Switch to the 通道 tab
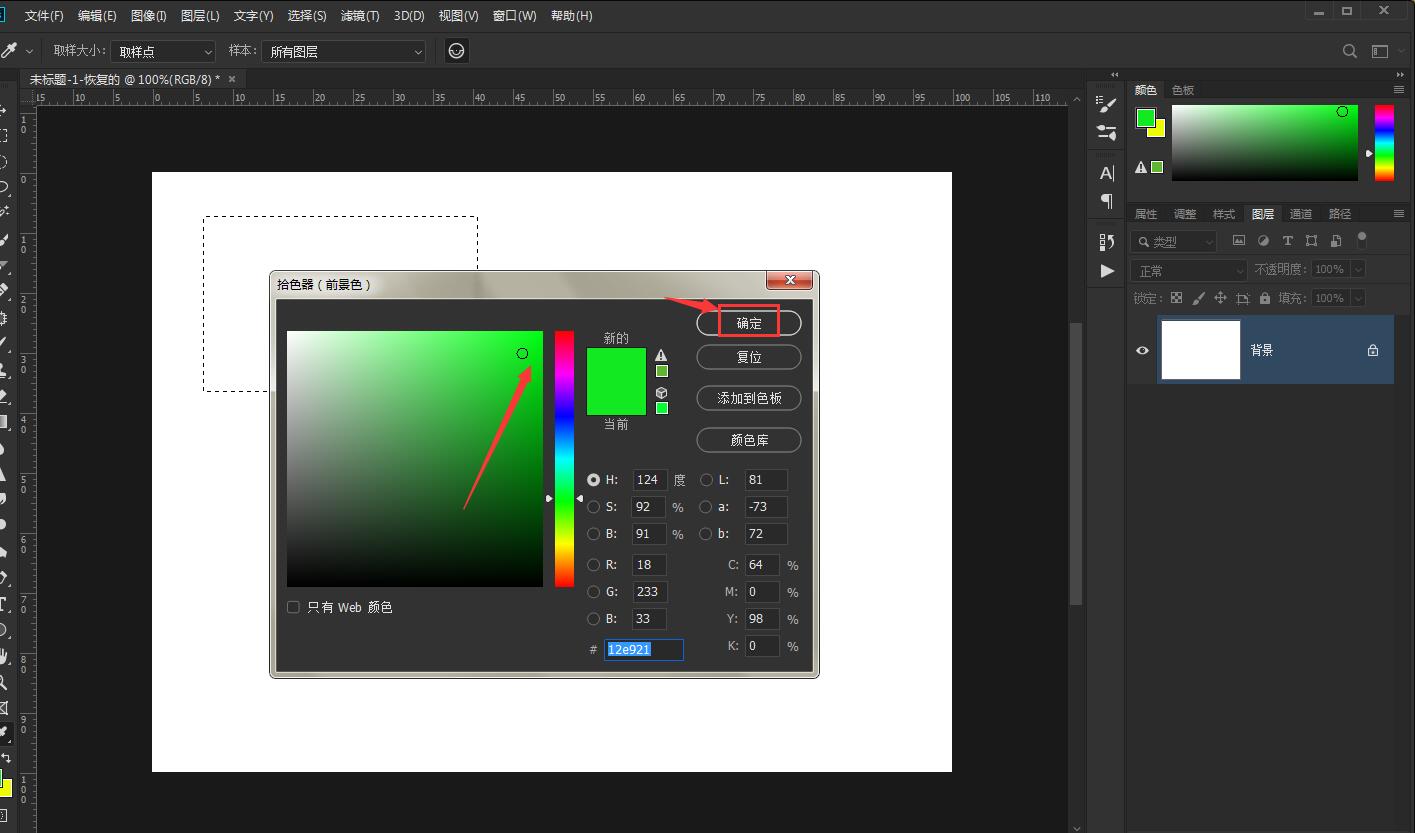This screenshot has width=1415, height=833. [x=1300, y=214]
